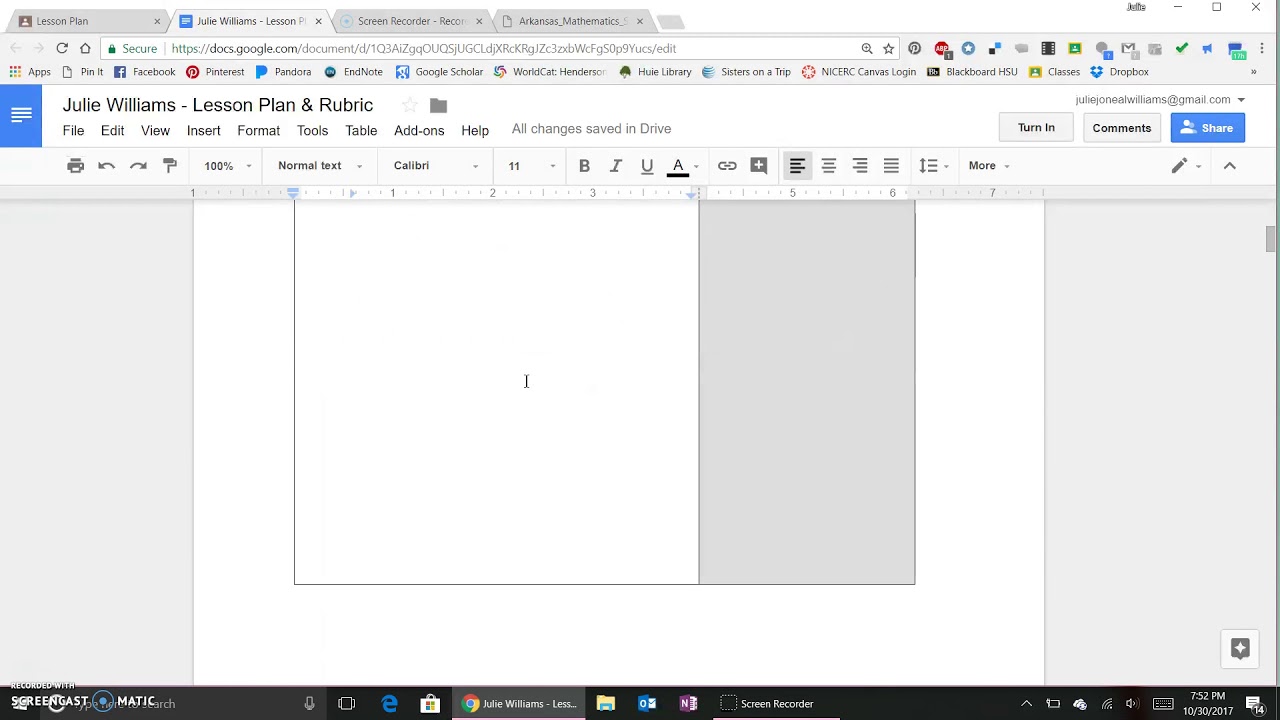The width and height of the screenshot is (1280, 720).
Task: Justify the text
Action: point(891,166)
